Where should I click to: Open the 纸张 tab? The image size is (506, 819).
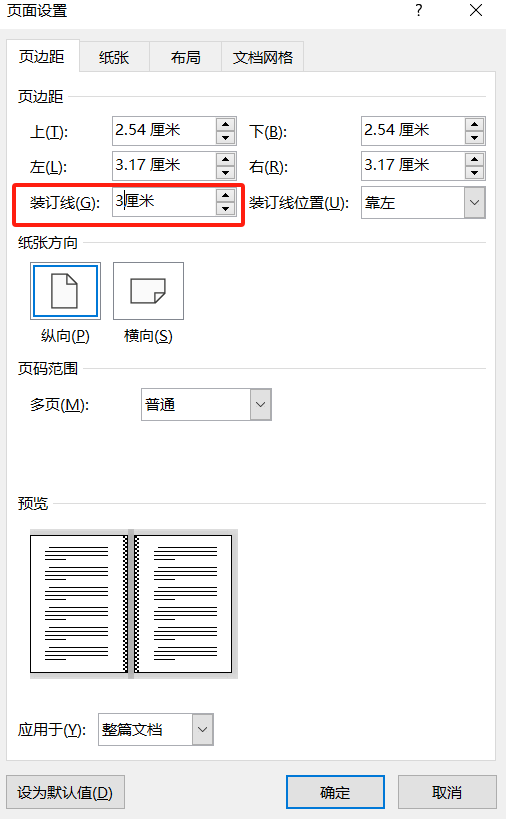coord(114,57)
